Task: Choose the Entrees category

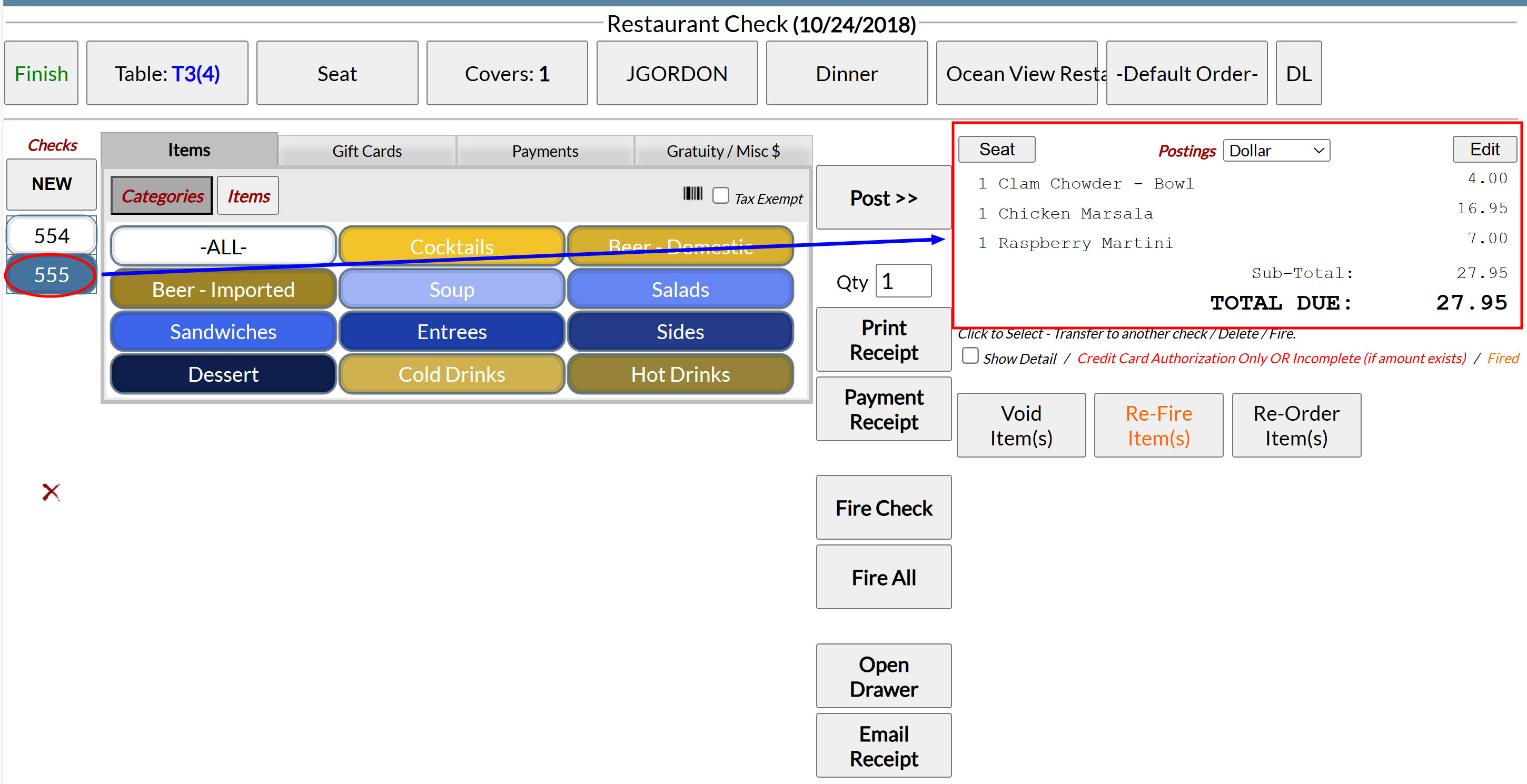Action: [x=452, y=331]
